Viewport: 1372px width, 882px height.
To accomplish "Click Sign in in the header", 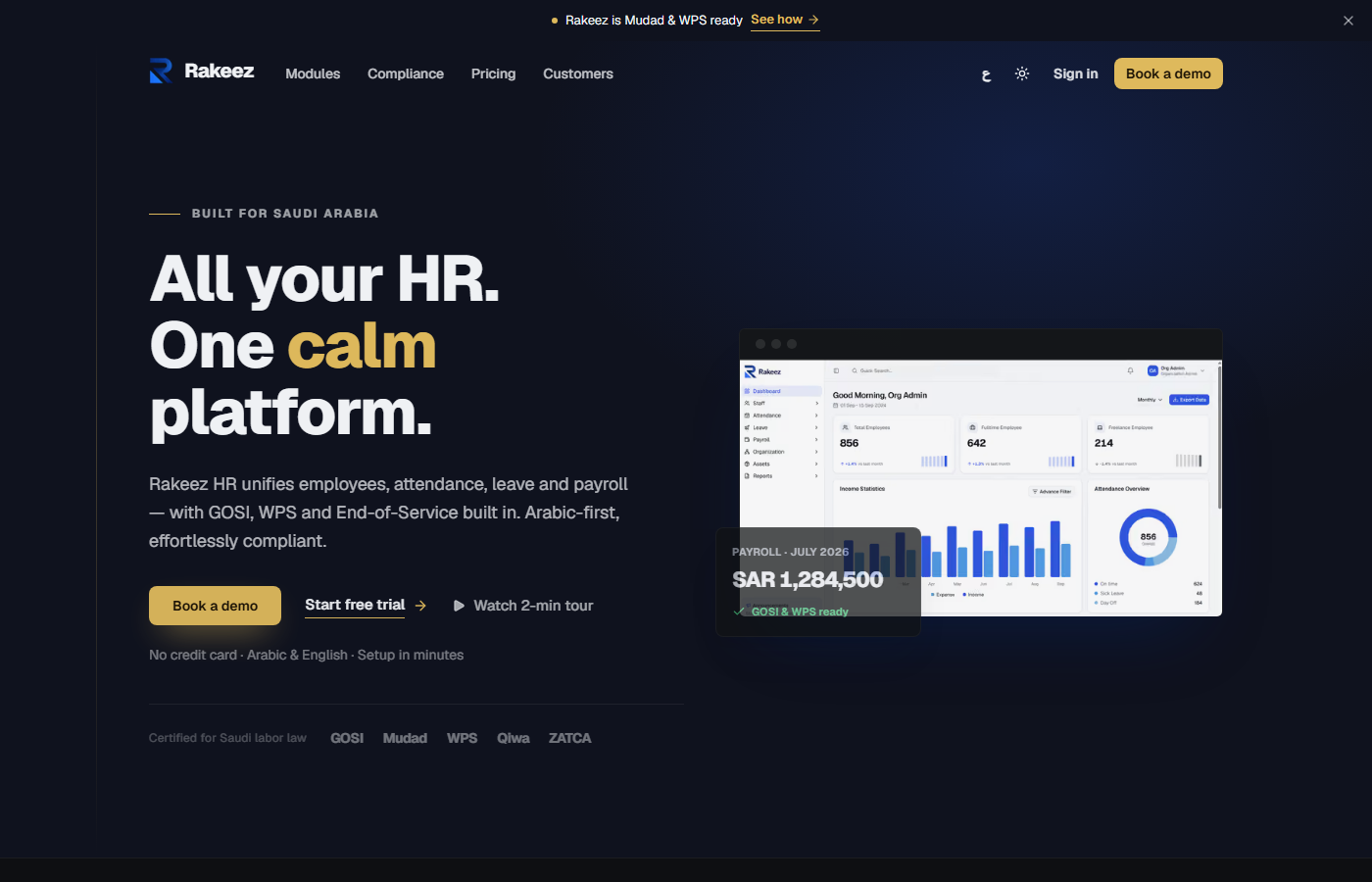I will click(x=1075, y=73).
